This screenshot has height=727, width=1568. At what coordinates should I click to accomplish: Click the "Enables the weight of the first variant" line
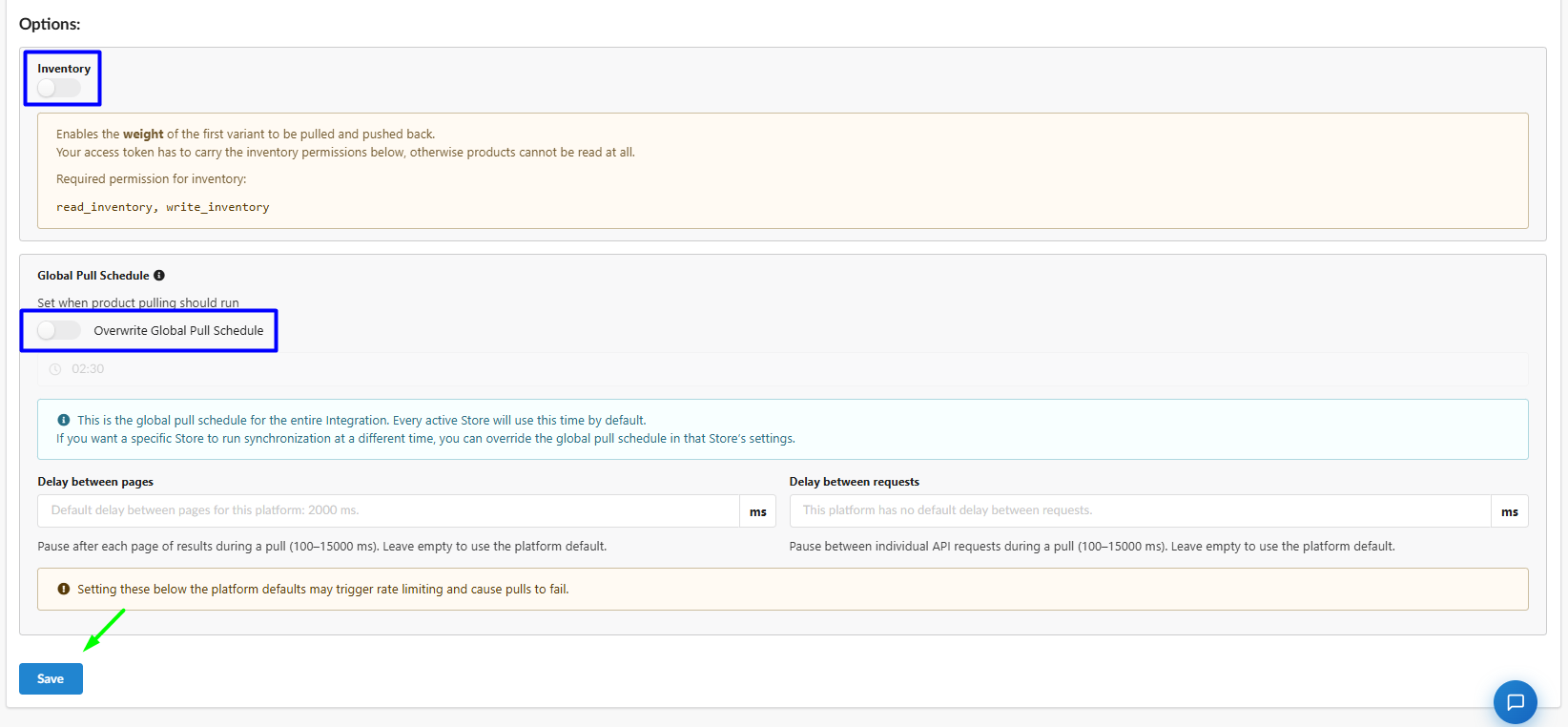(246, 135)
